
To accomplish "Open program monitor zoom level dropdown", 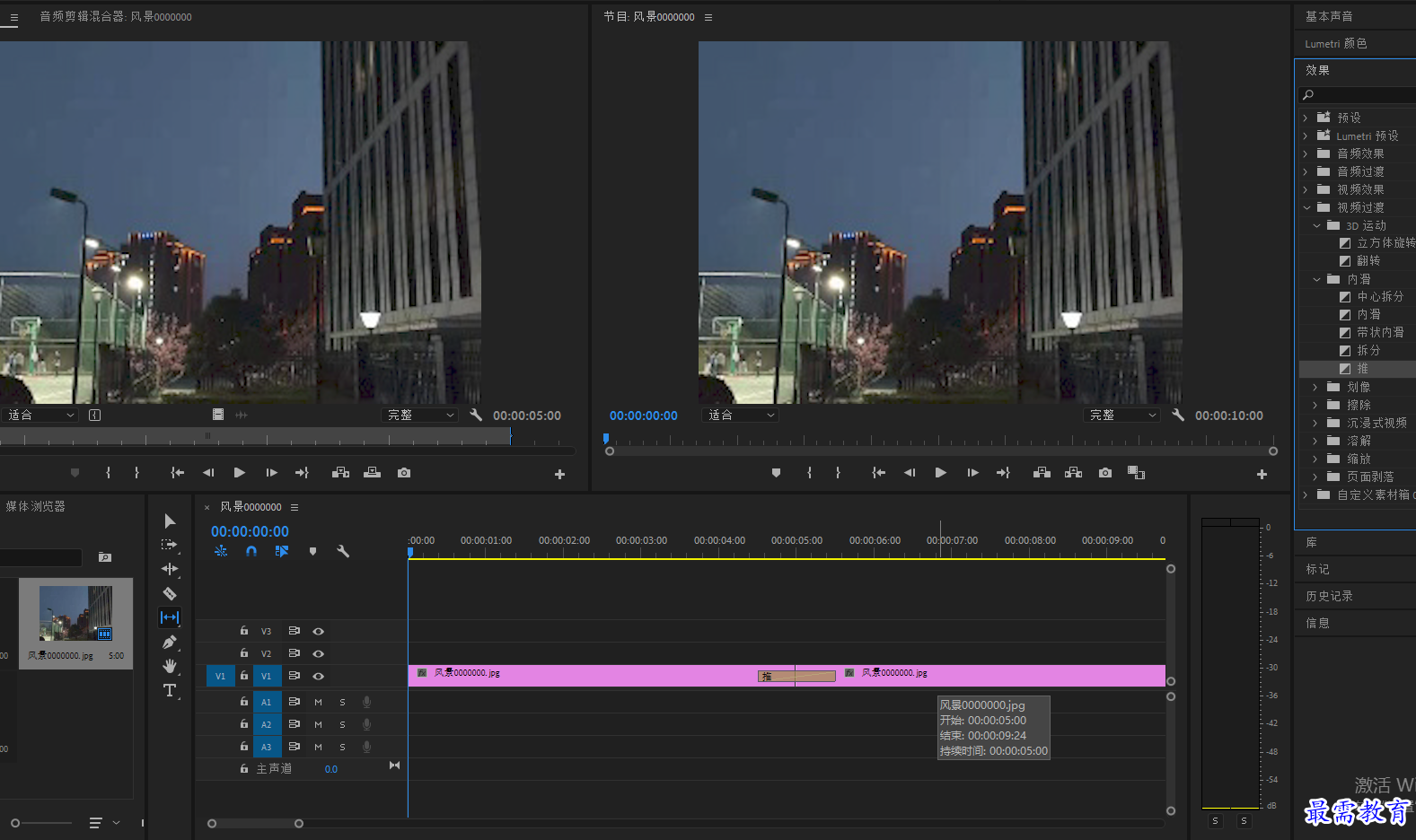I will pyautogui.click(x=741, y=415).
